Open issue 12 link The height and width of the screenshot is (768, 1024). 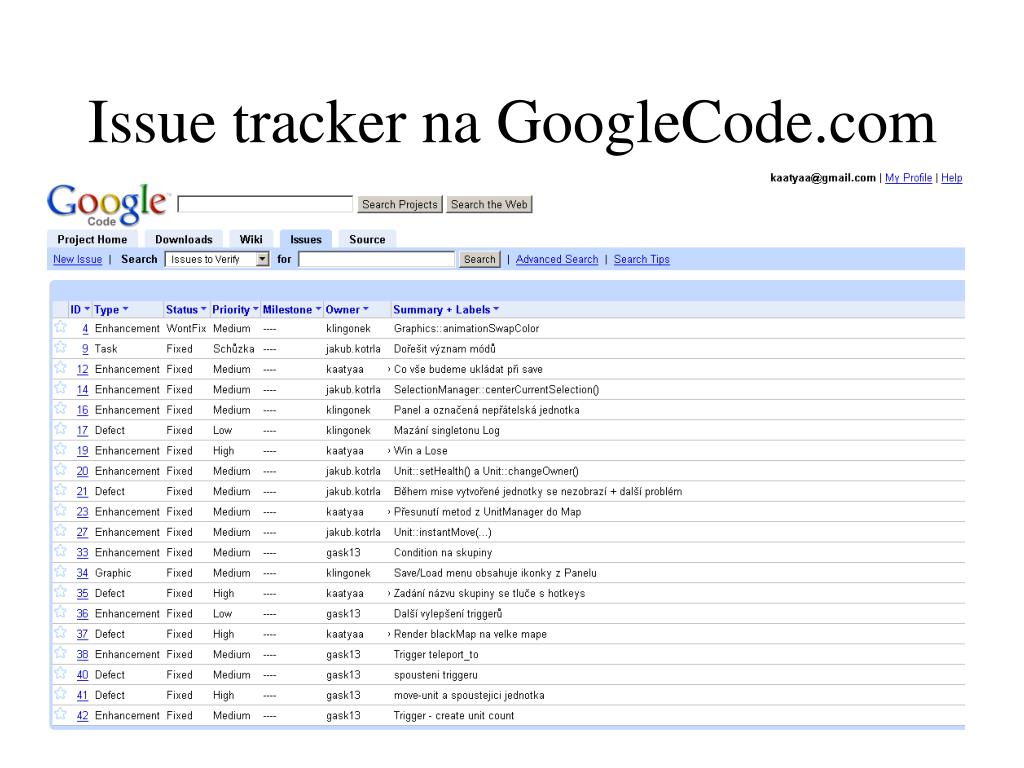click(x=82, y=369)
